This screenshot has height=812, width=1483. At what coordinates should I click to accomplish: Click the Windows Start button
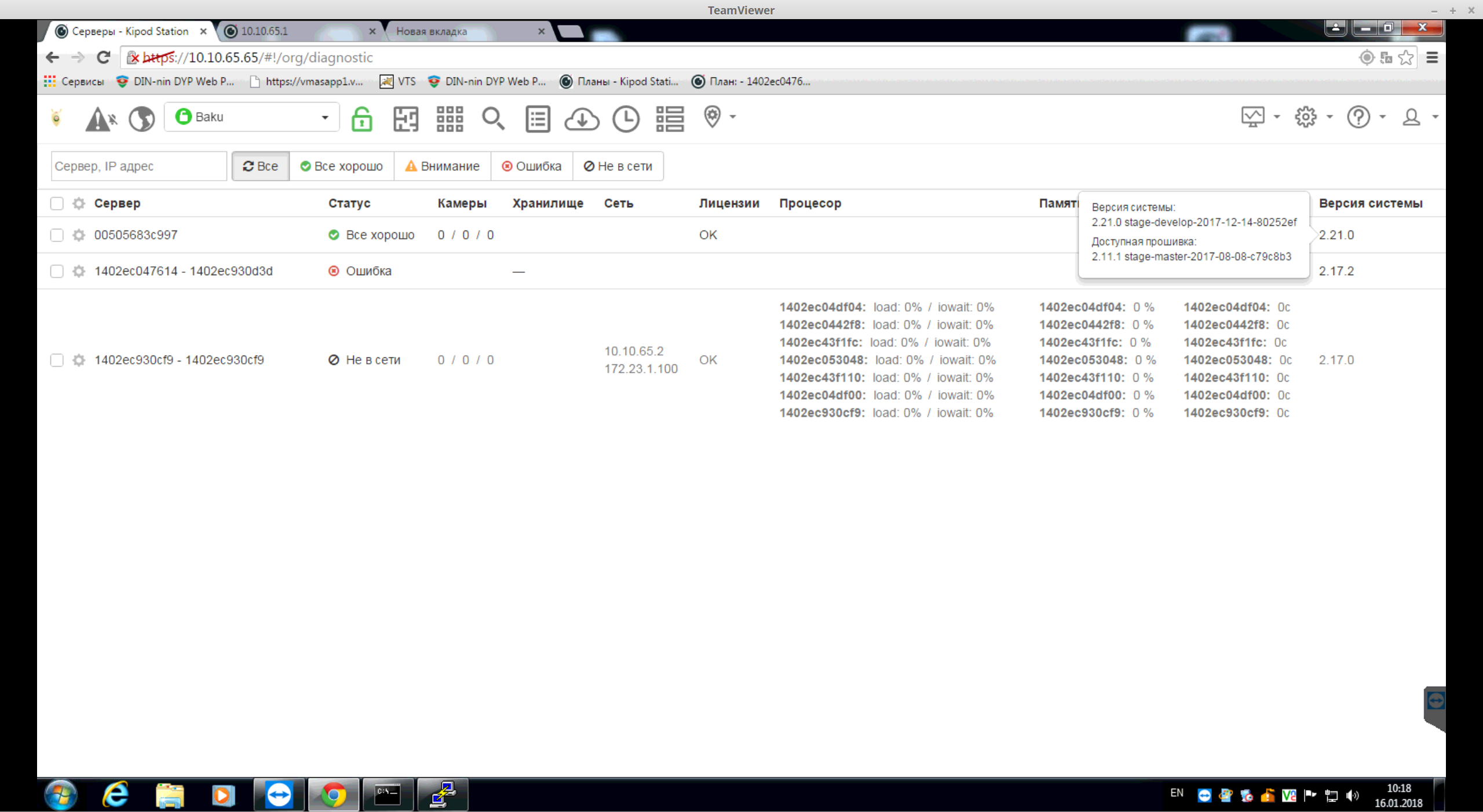pyautogui.click(x=61, y=795)
